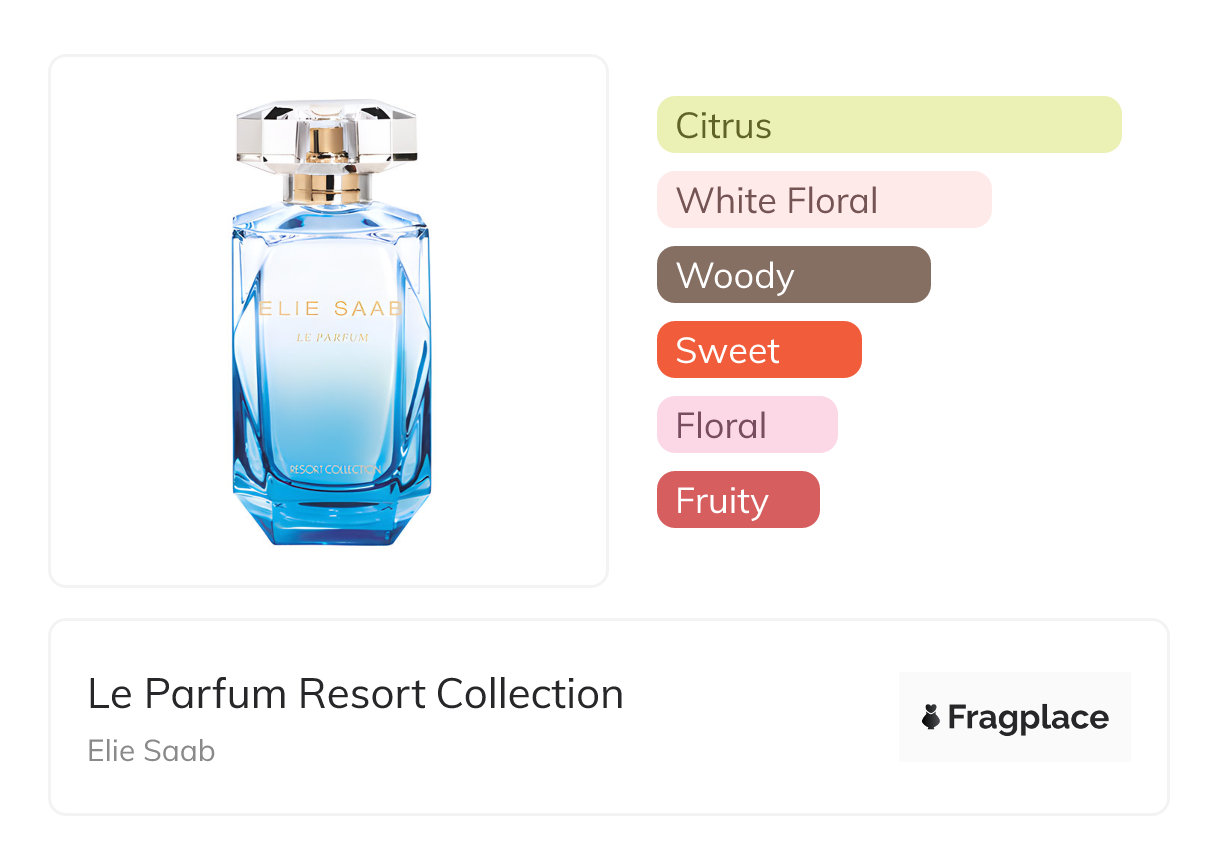Select the Citrus accord bar
Screen dimensions: 1218x864
pos(889,125)
